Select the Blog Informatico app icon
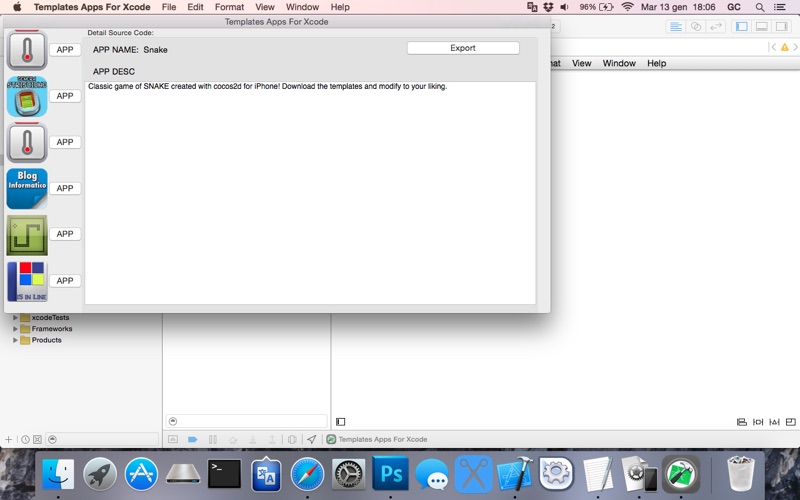Viewport: 800px width, 500px height. point(27,188)
